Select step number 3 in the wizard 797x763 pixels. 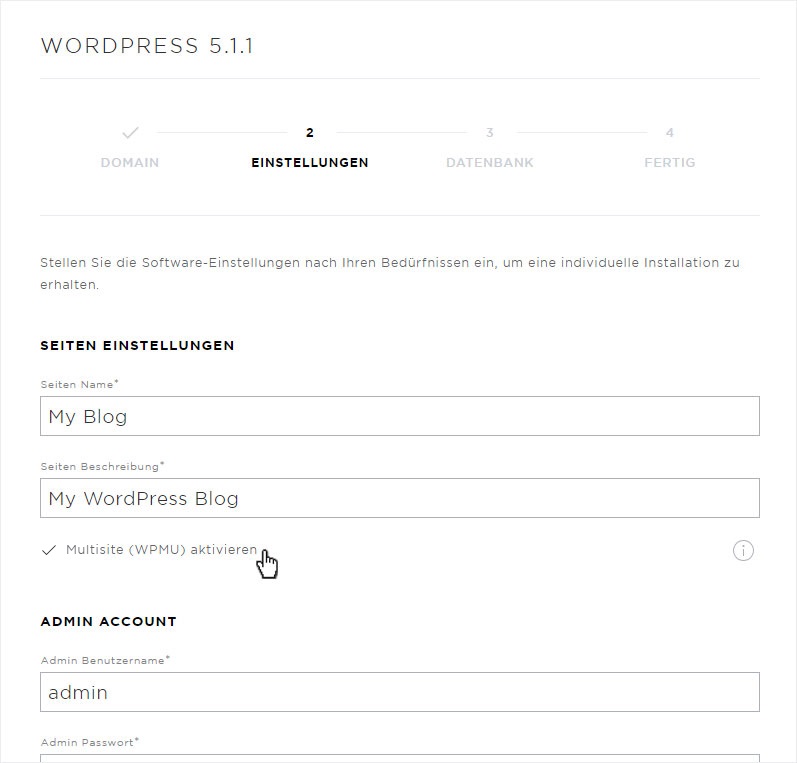[489, 133]
